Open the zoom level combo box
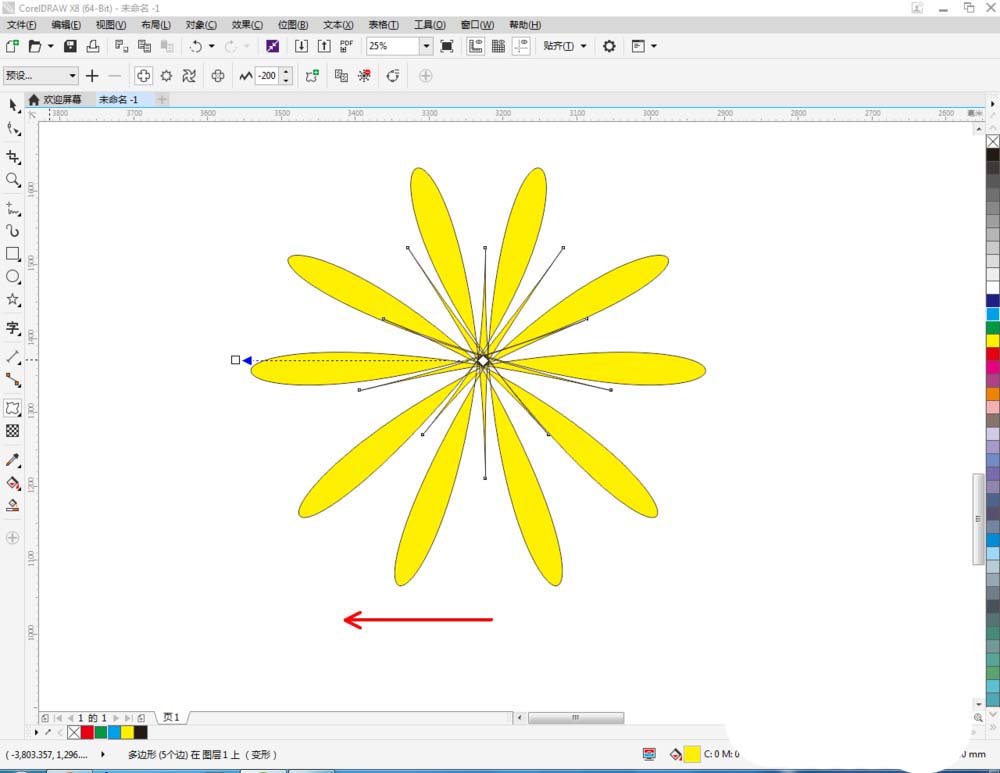 coord(425,45)
